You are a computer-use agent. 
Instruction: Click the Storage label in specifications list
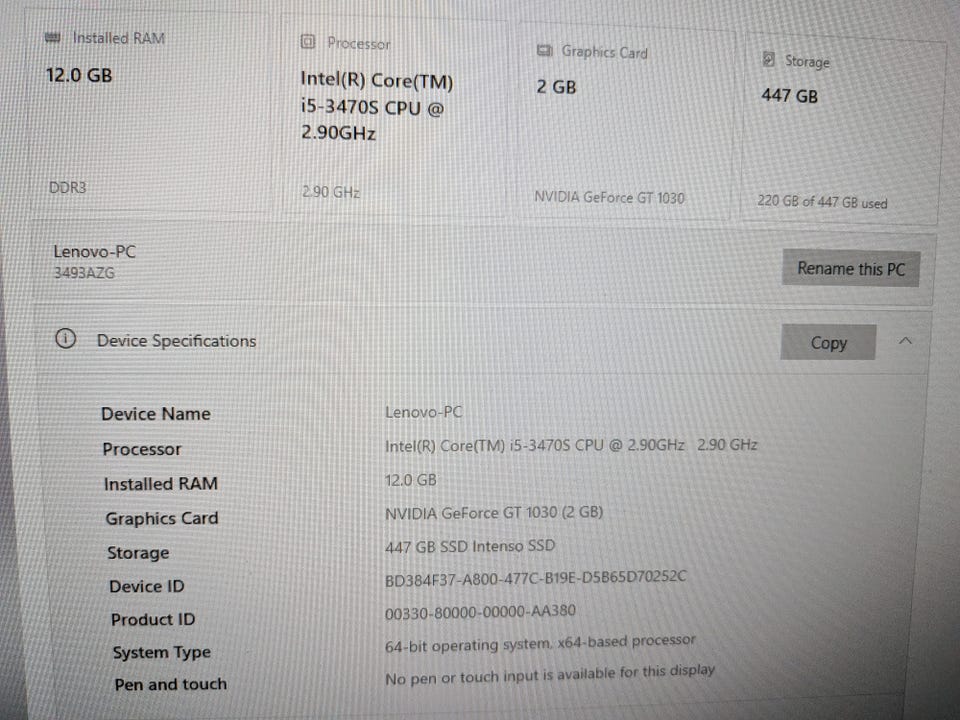pos(138,553)
